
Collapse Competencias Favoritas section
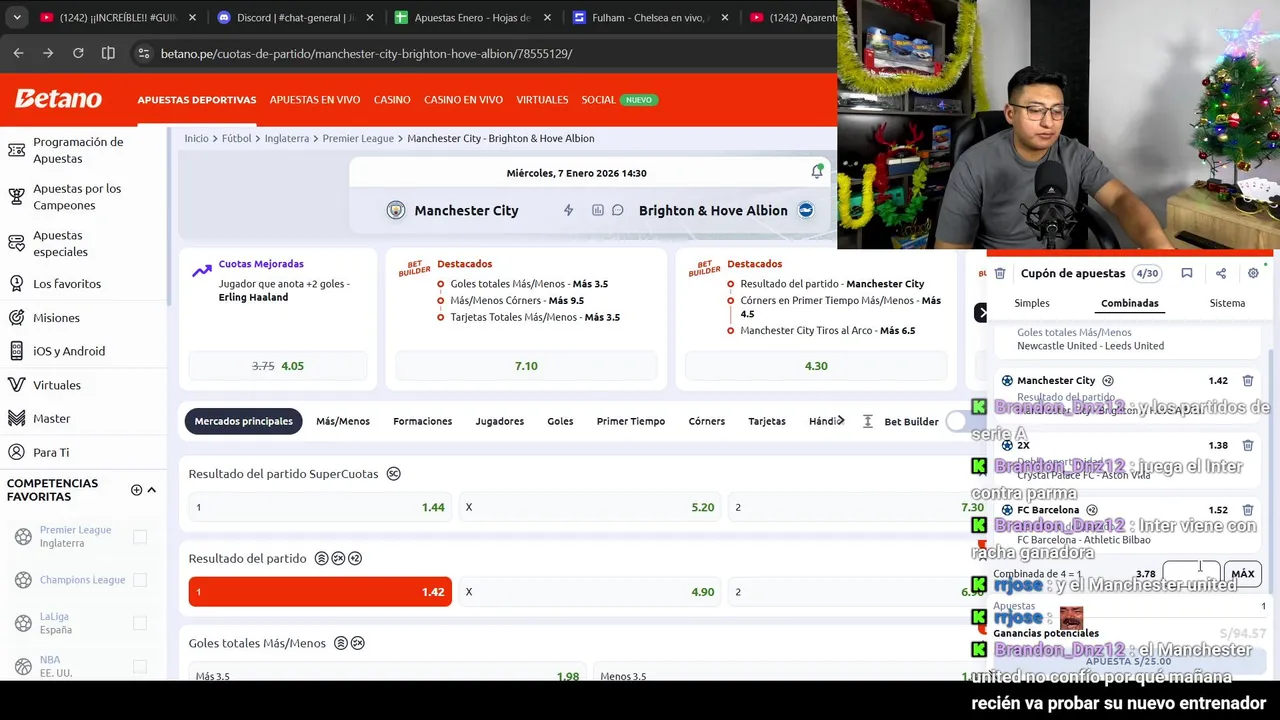(x=152, y=490)
